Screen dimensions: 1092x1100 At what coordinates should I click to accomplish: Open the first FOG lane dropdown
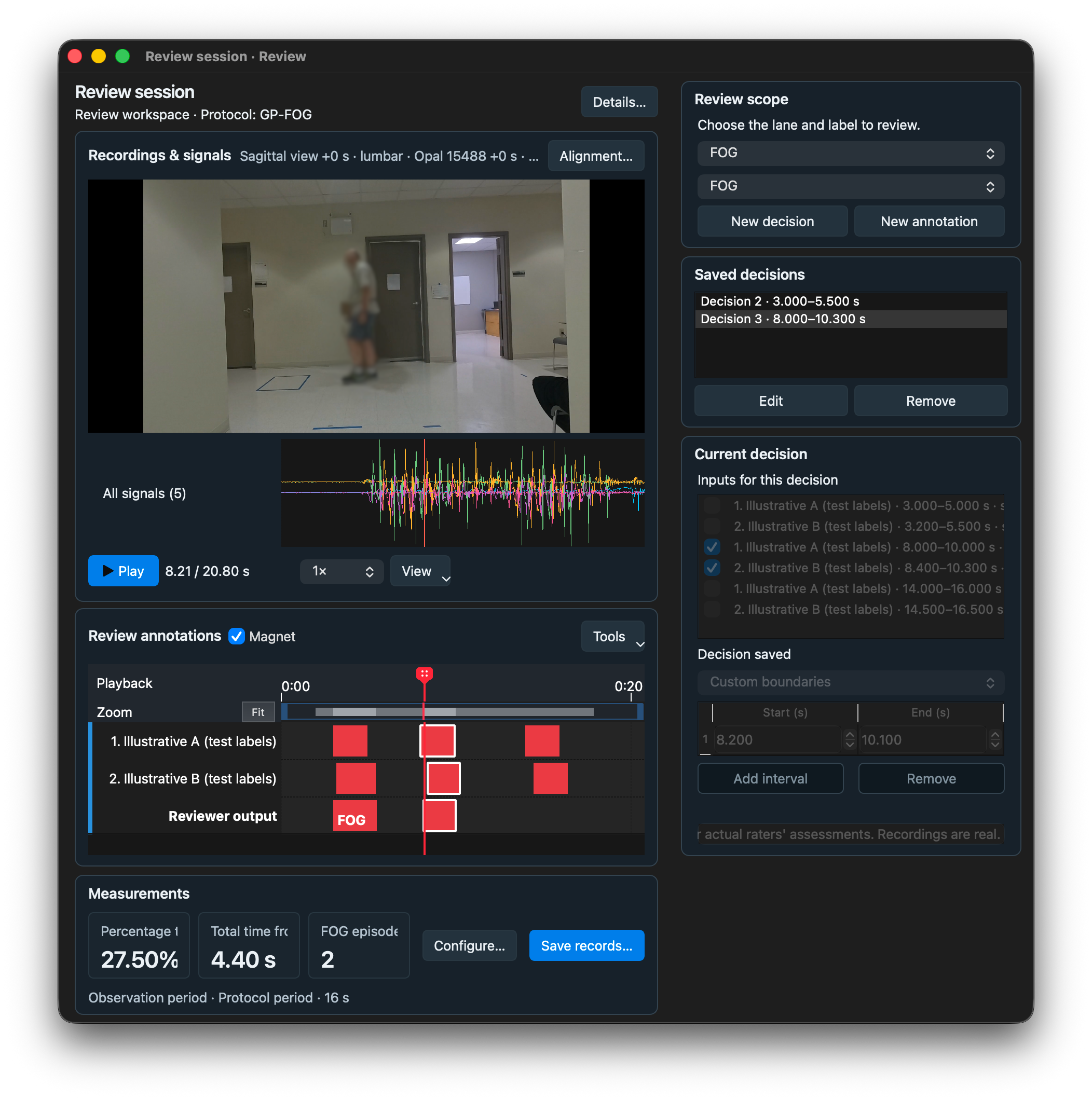point(850,153)
